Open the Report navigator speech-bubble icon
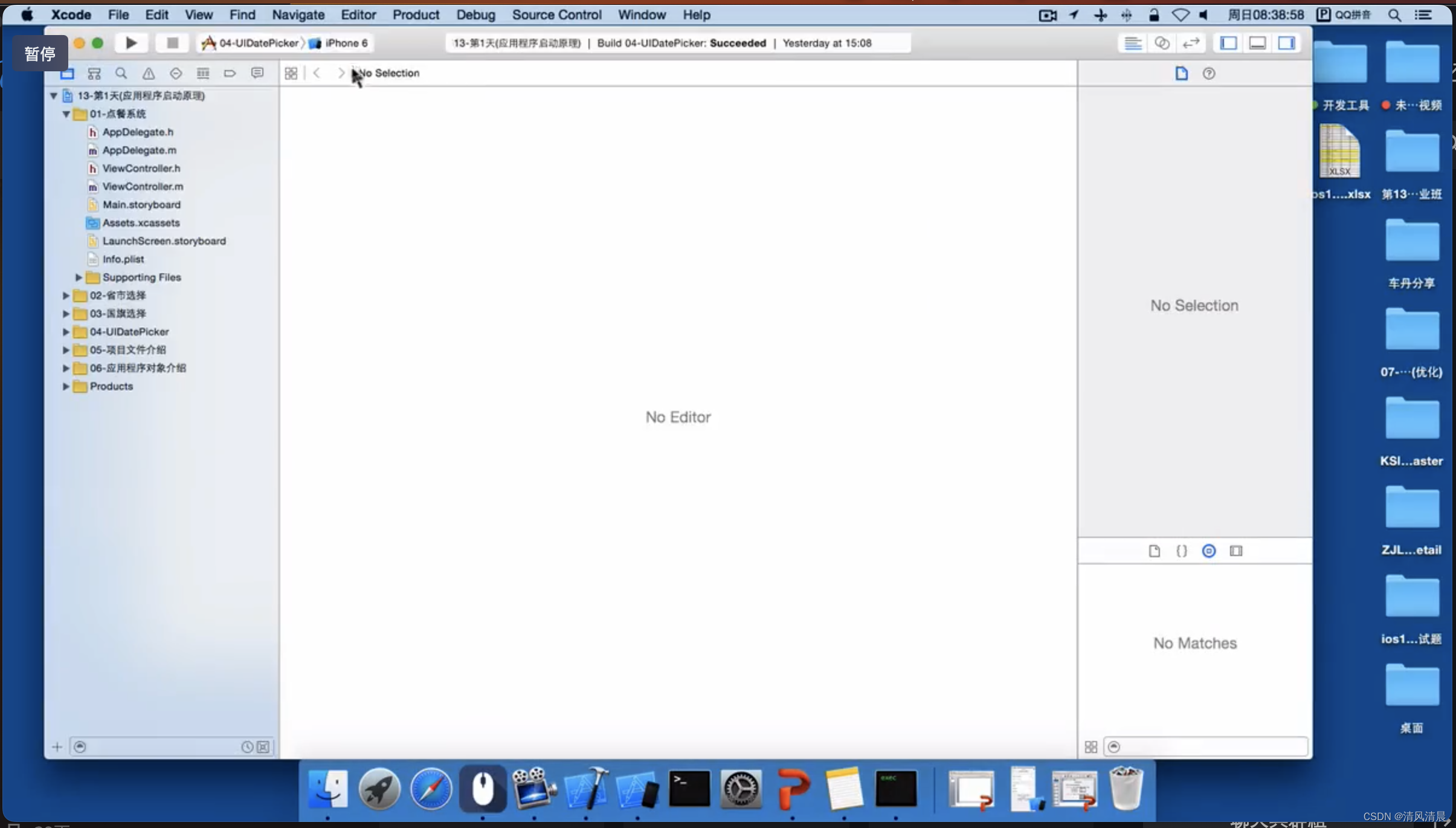 tap(257, 74)
